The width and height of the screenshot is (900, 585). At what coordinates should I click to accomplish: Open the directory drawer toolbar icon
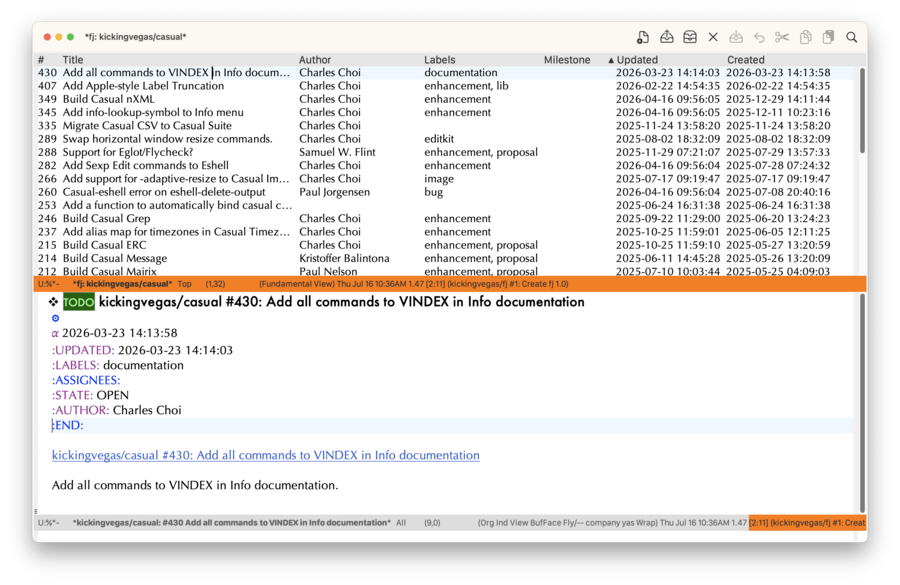(690, 37)
